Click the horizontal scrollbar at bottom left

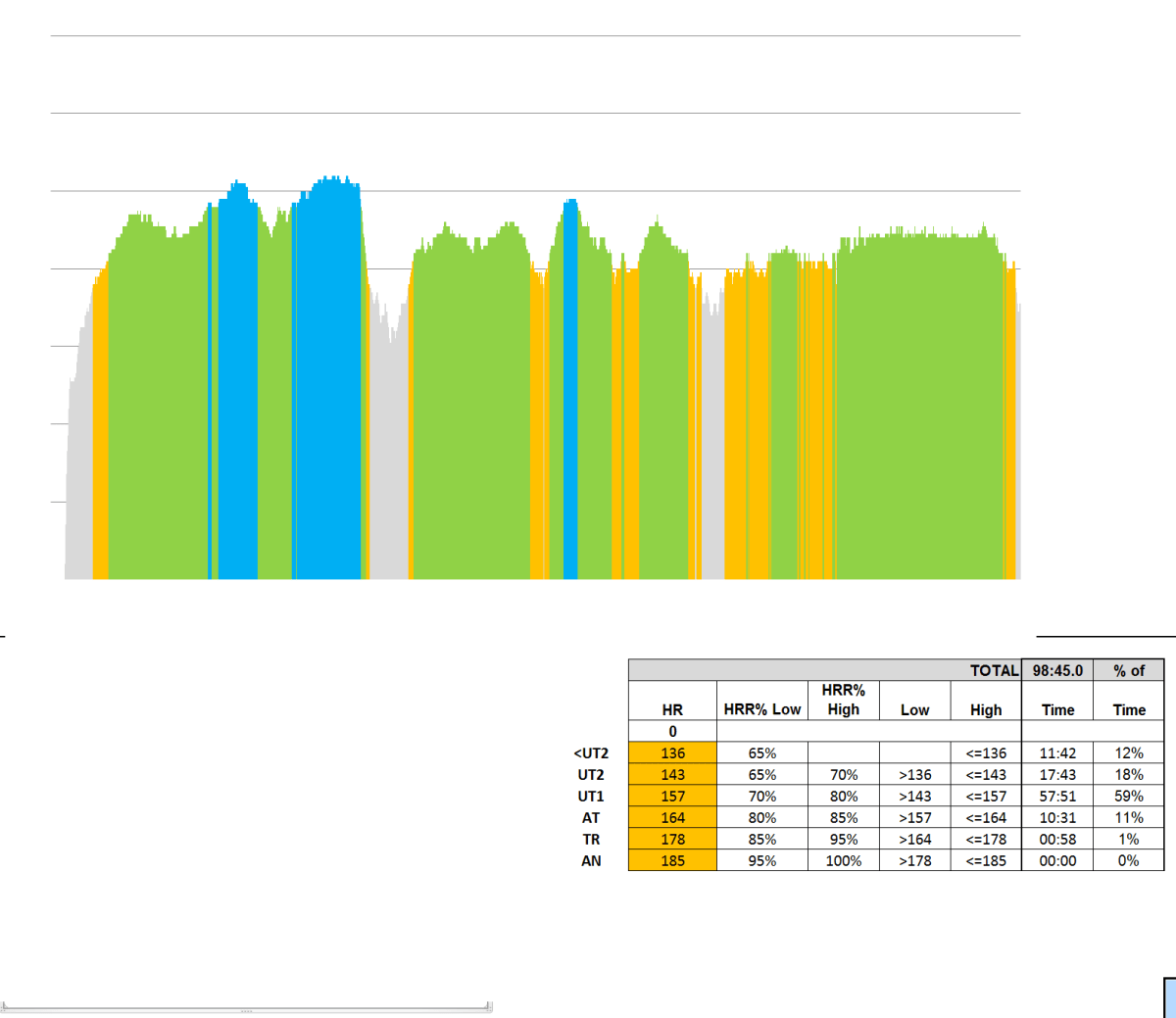pyautogui.click(x=245, y=1006)
